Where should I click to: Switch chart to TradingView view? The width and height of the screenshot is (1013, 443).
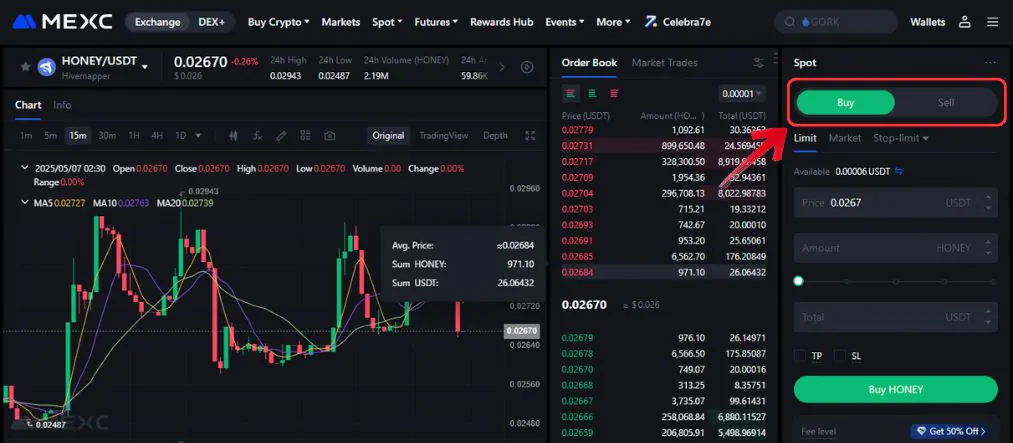point(444,136)
